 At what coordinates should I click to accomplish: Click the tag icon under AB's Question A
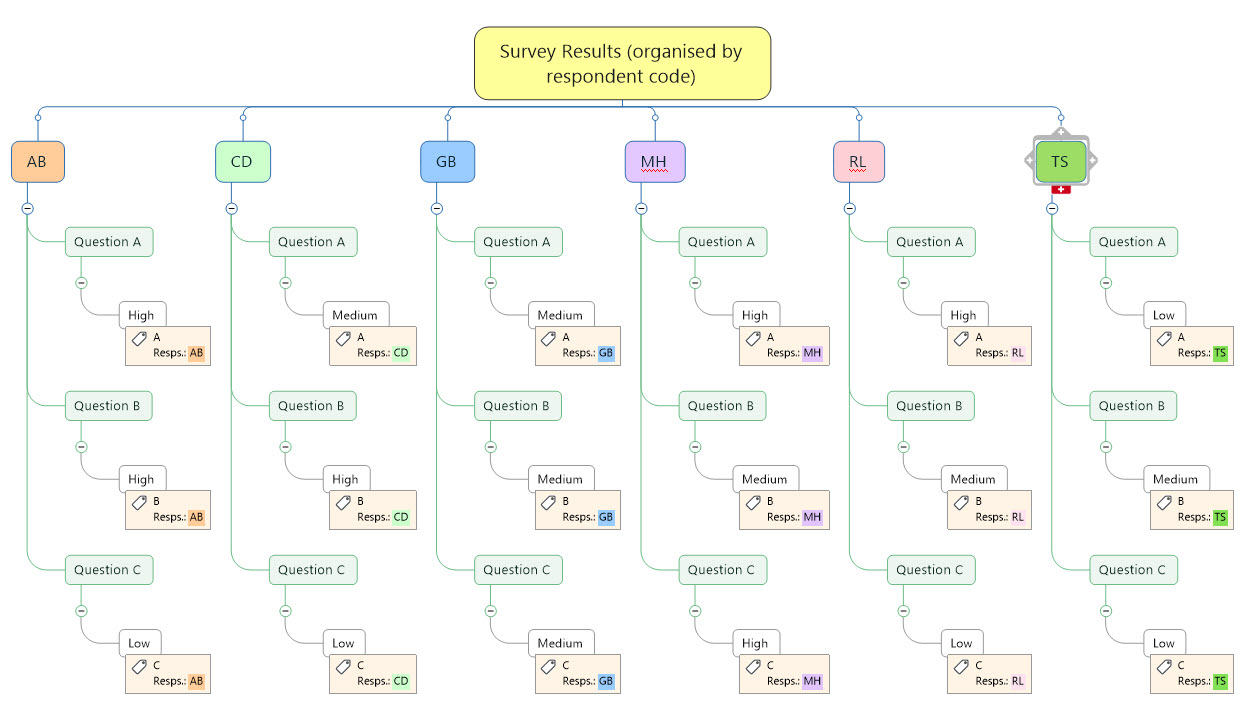(139, 339)
